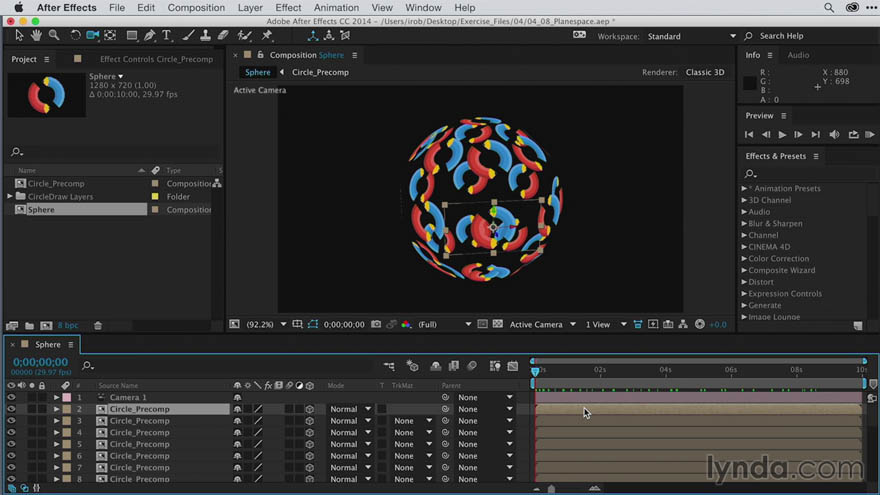The height and width of the screenshot is (495, 880).
Task: Select the Pen tool
Action: [149, 35]
